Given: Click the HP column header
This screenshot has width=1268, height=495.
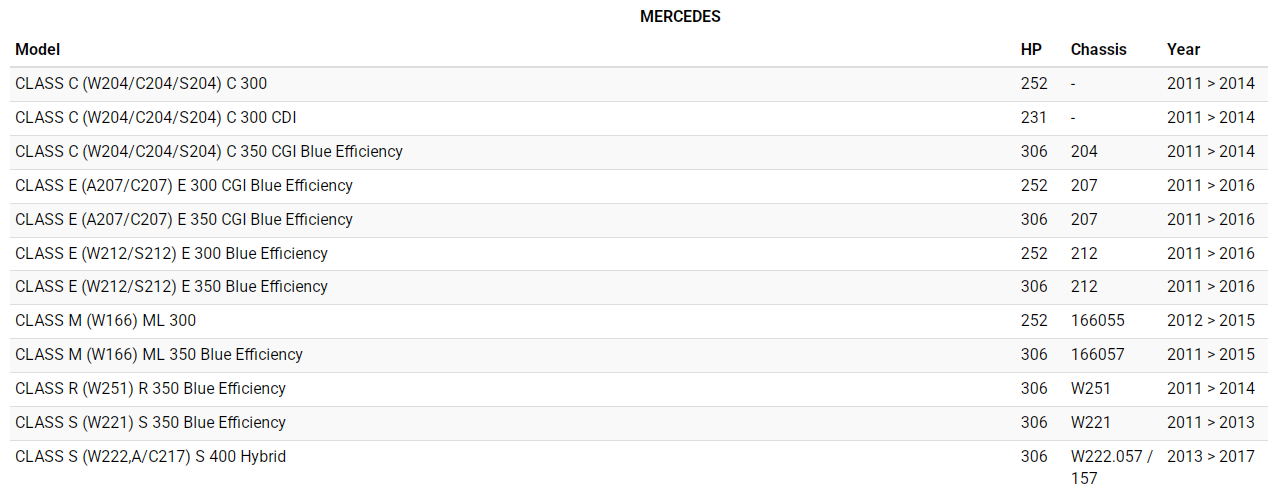Looking at the screenshot, I should tap(1031, 49).
